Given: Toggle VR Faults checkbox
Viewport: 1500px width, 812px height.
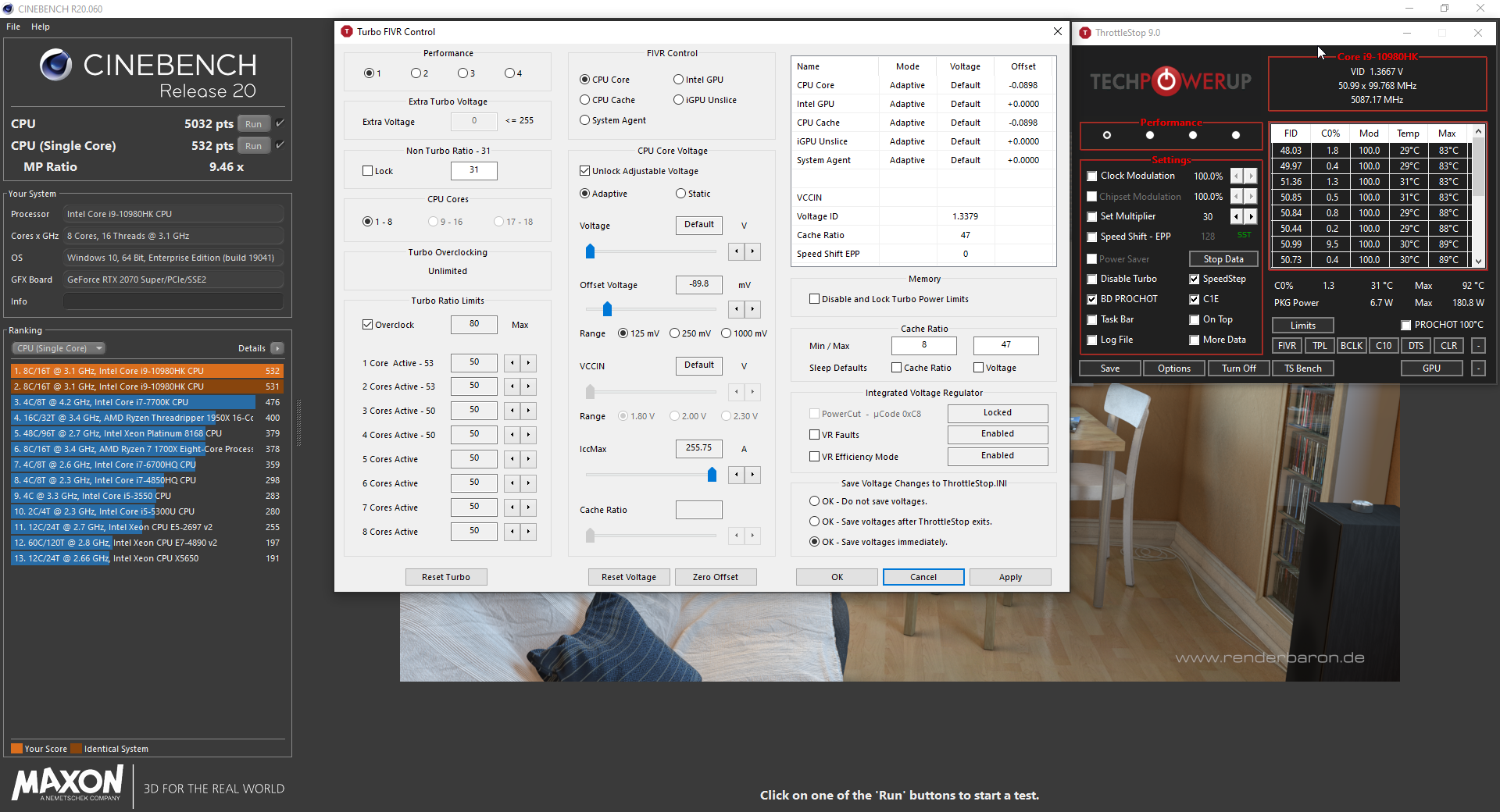Looking at the screenshot, I should (x=814, y=435).
